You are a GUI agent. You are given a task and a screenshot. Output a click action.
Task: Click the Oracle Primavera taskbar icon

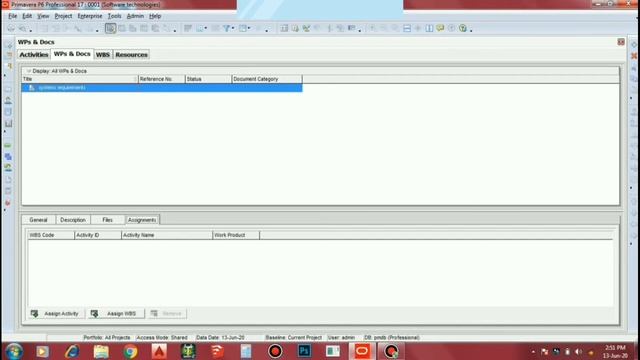(362, 351)
